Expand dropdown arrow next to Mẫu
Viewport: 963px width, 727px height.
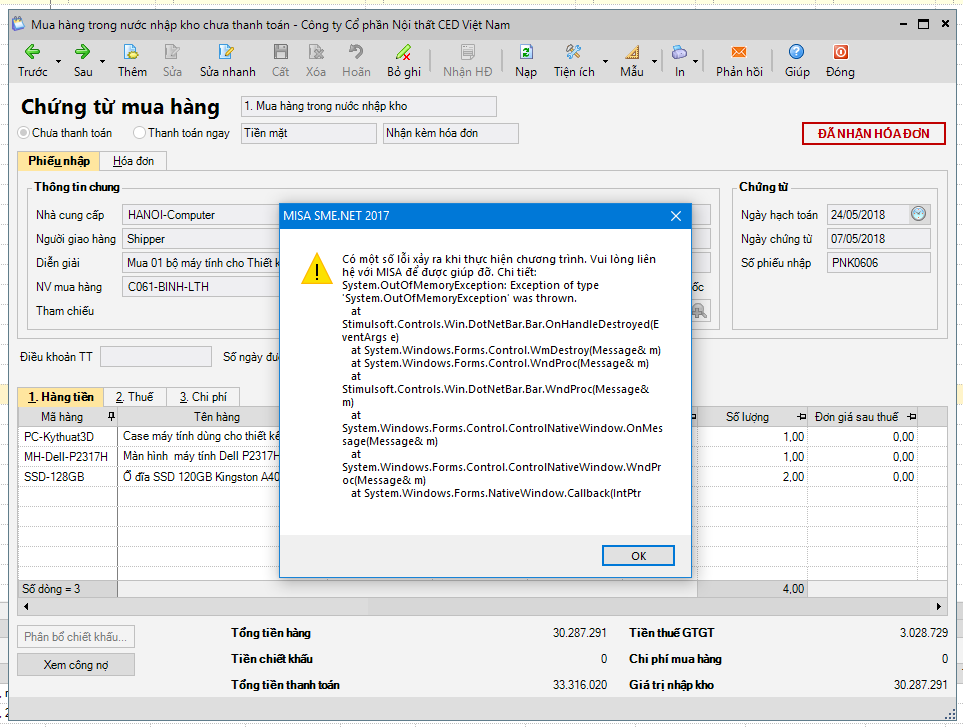pos(654,61)
